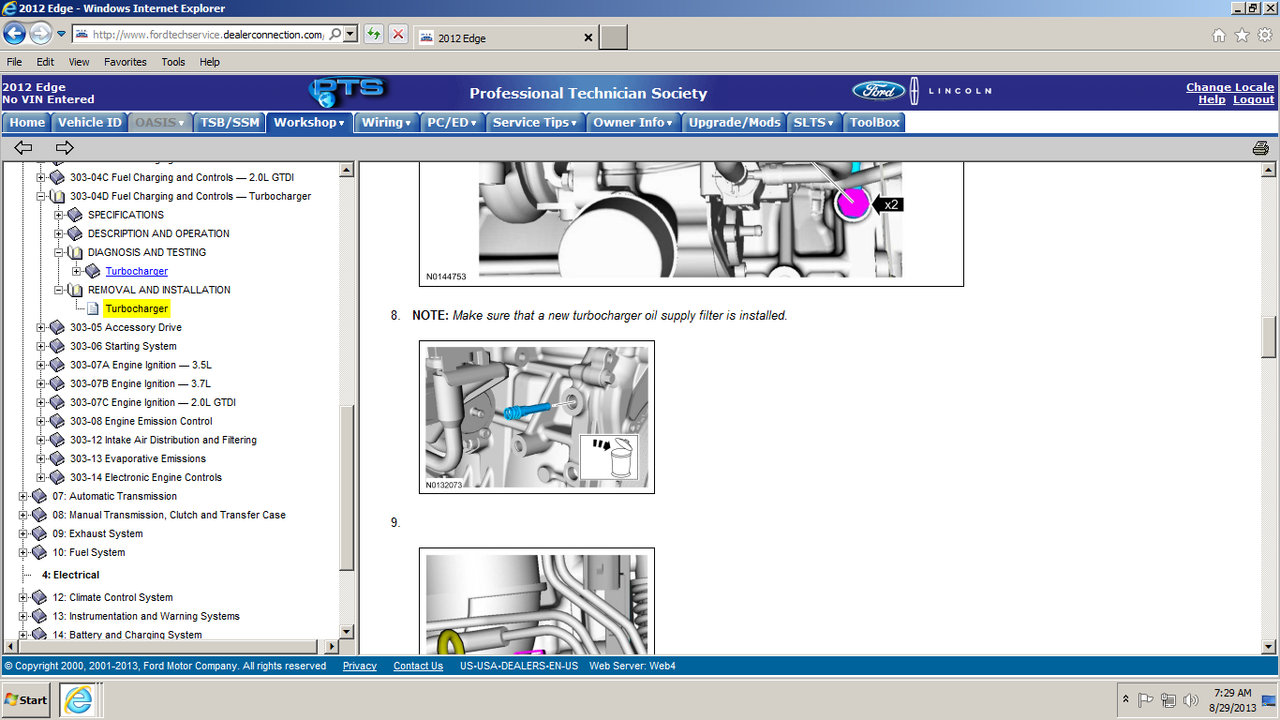The width and height of the screenshot is (1280, 720).
Task: Click the Start button
Action: tap(26, 700)
